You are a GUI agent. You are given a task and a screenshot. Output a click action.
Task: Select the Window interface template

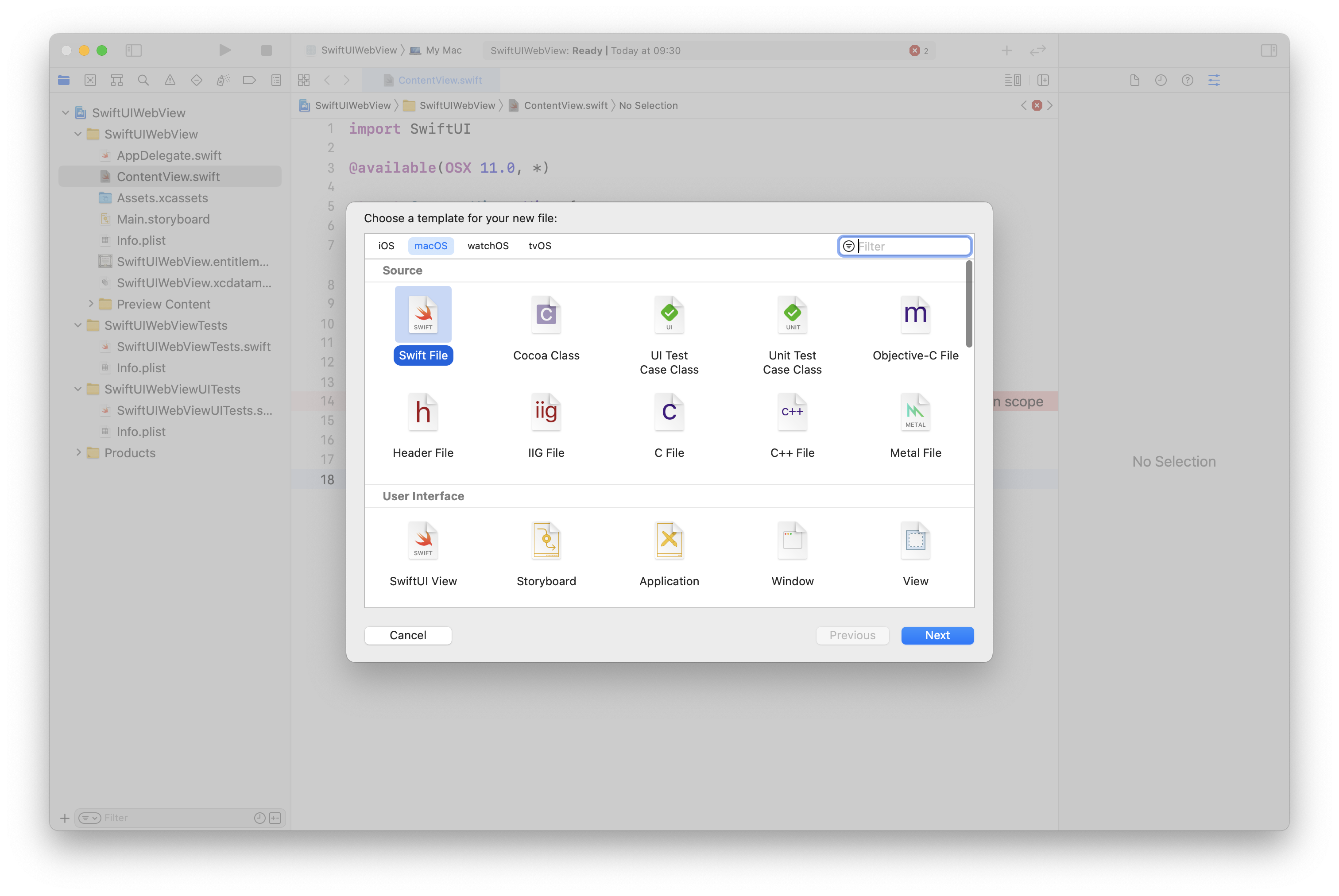(792, 554)
